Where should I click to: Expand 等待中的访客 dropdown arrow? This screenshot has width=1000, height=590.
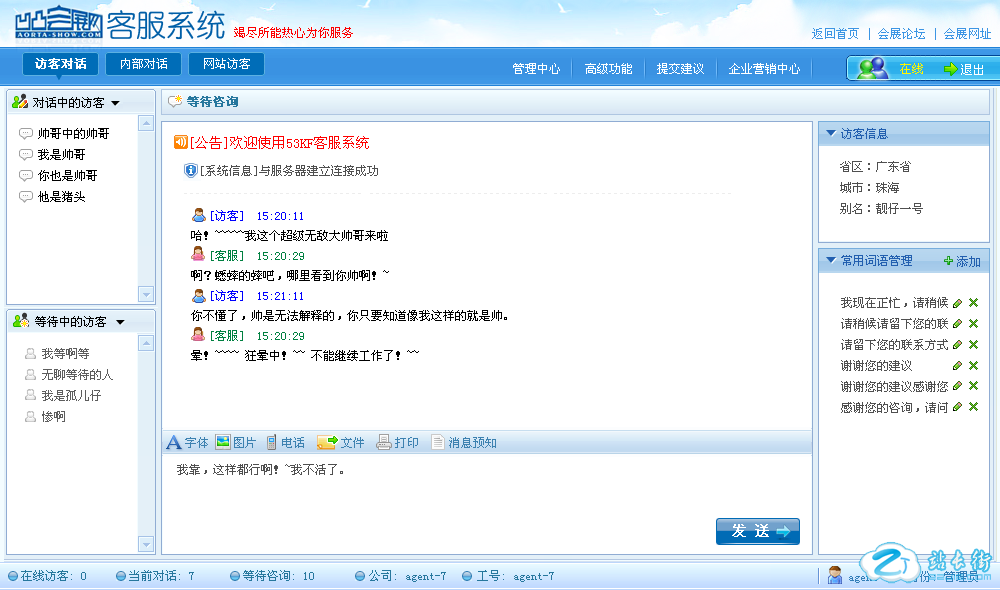pyautogui.click(x=120, y=322)
